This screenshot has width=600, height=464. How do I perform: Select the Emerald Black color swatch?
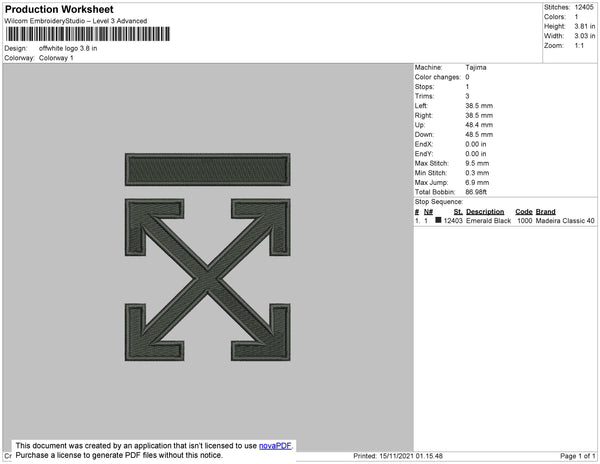pyautogui.click(x=438, y=220)
